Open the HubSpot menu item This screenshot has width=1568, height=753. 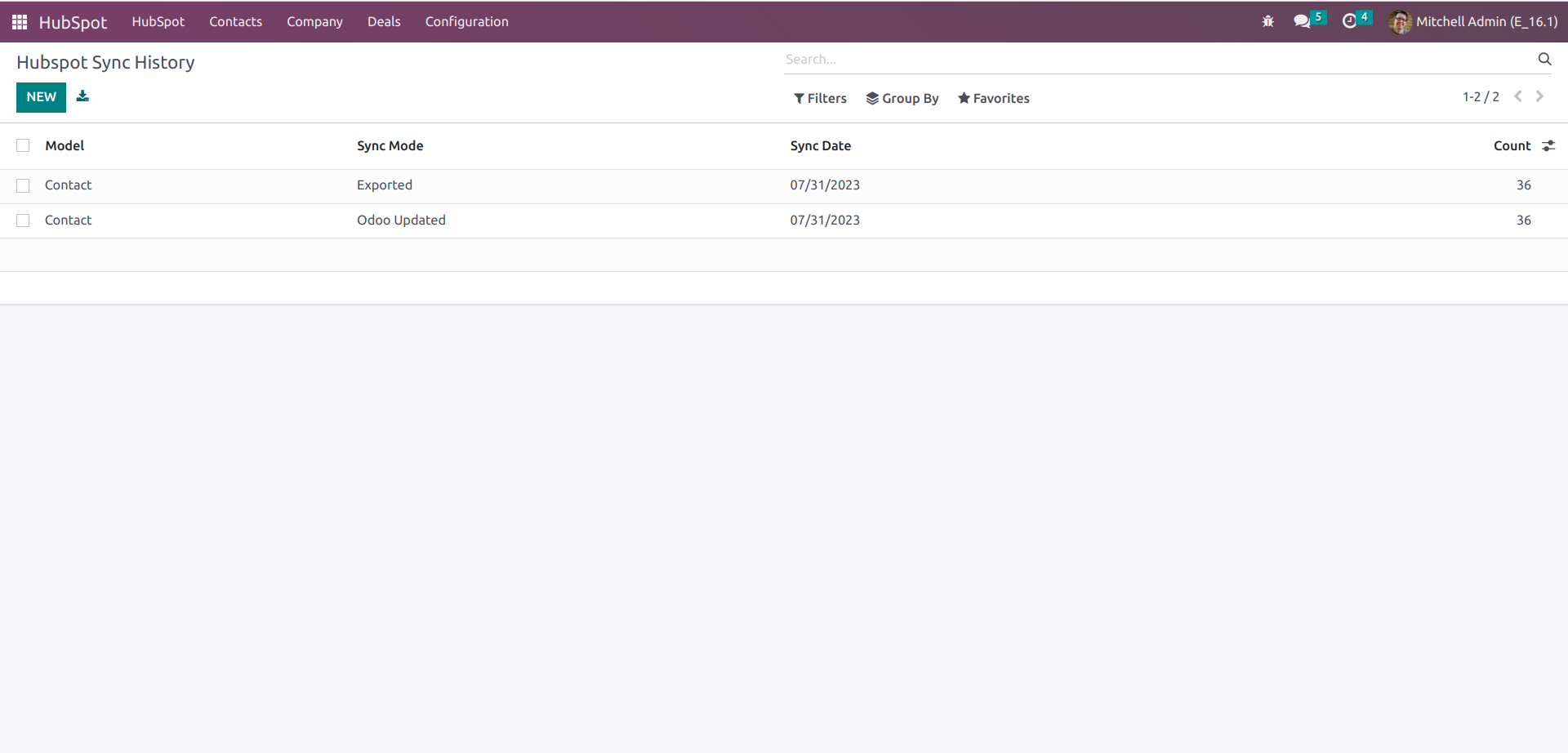tap(158, 22)
